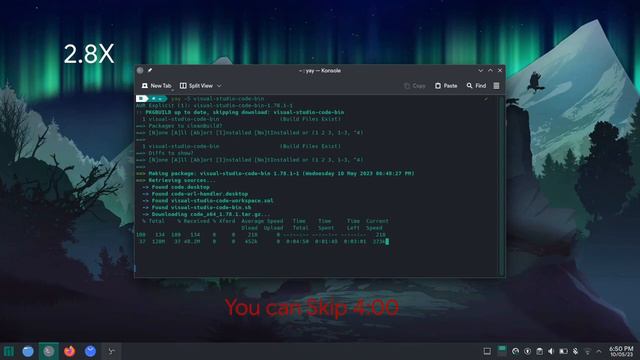This screenshot has height=360, width=640.
Task: Open the green virtual desktop pager
Action: pyautogui.click(x=502, y=351)
